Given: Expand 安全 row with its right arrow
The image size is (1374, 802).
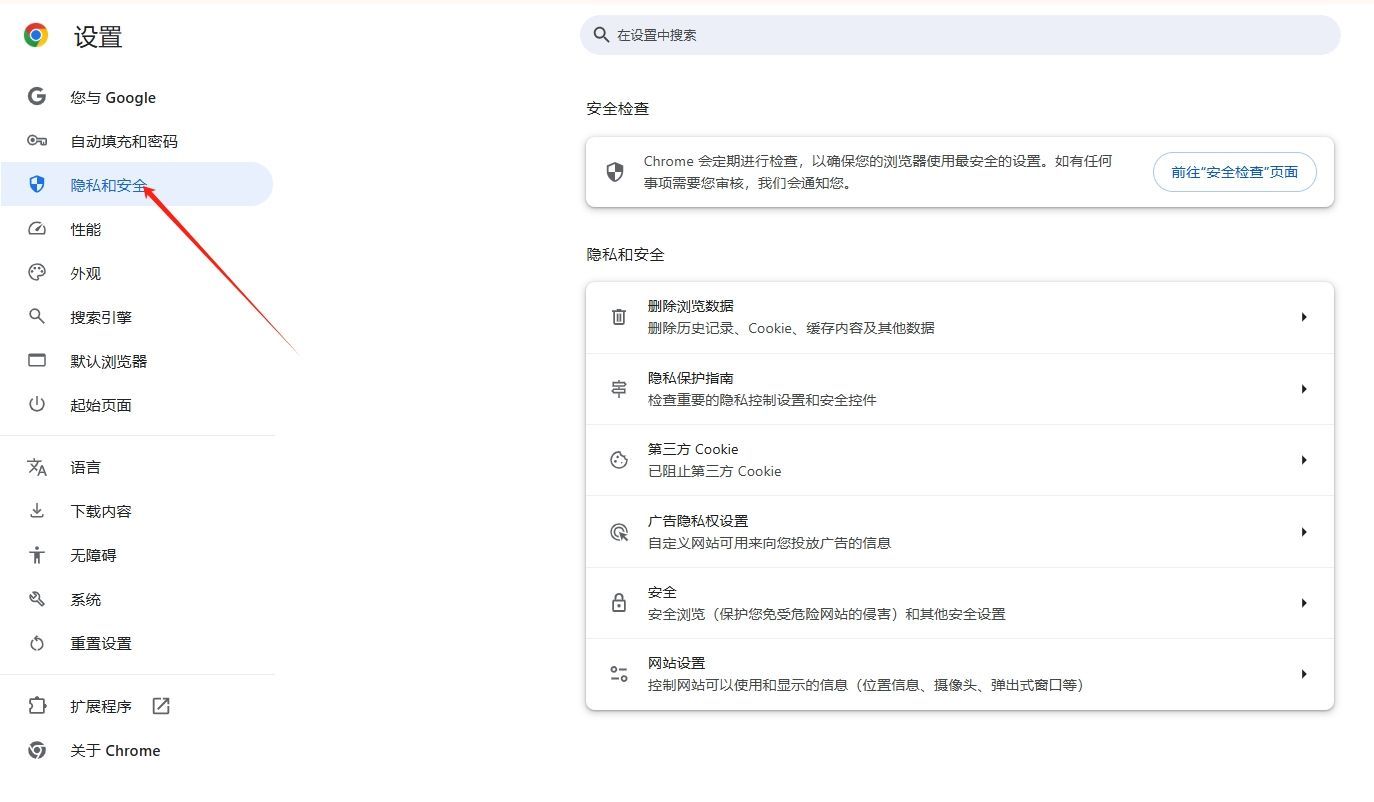Looking at the screenshot, I should (1304, 603).
